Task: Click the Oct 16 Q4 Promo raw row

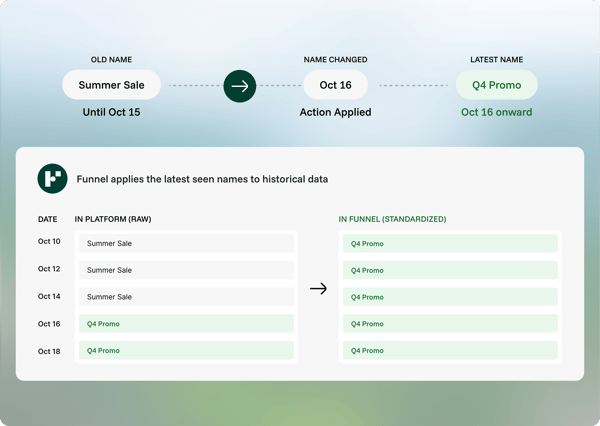Action: [186, 324]
